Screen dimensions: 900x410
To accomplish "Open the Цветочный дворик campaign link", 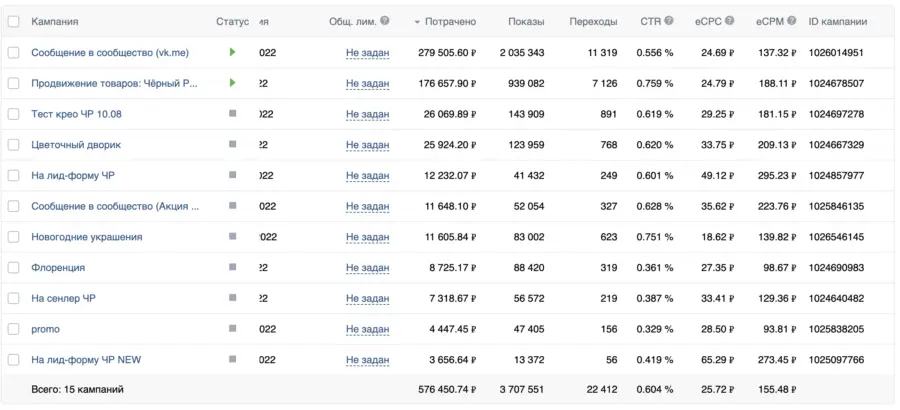I will [76, 145].
